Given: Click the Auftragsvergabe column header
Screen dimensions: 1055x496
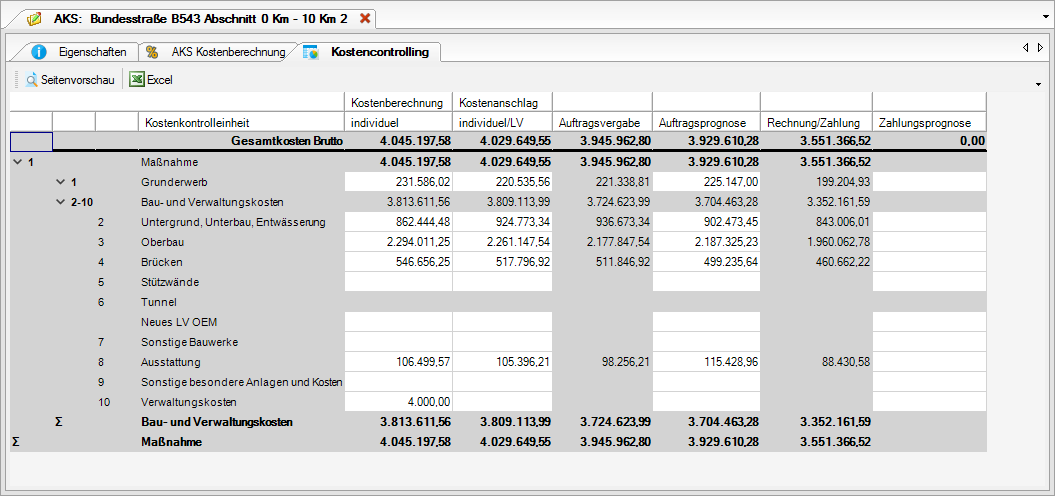Looking at the screenshot, I should tap(602, 122).
